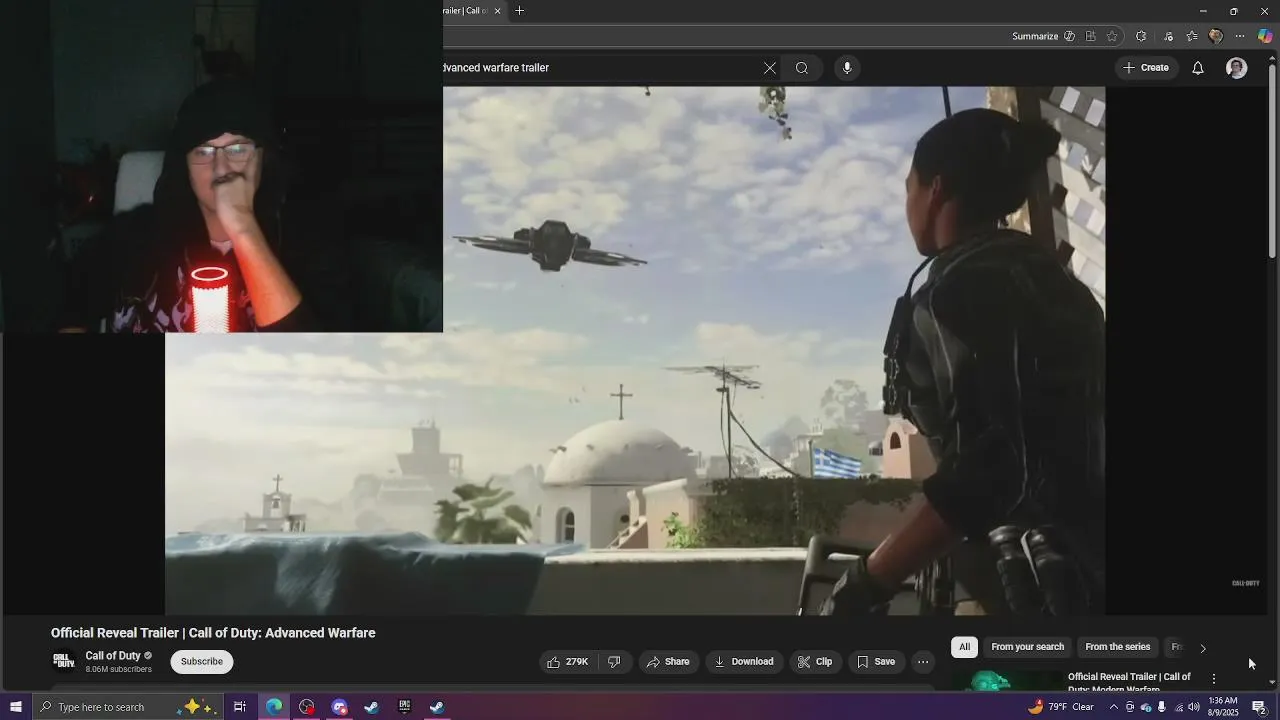Like the video with thumbs-up button
The image size is (1280, 720).
(567, 662)
